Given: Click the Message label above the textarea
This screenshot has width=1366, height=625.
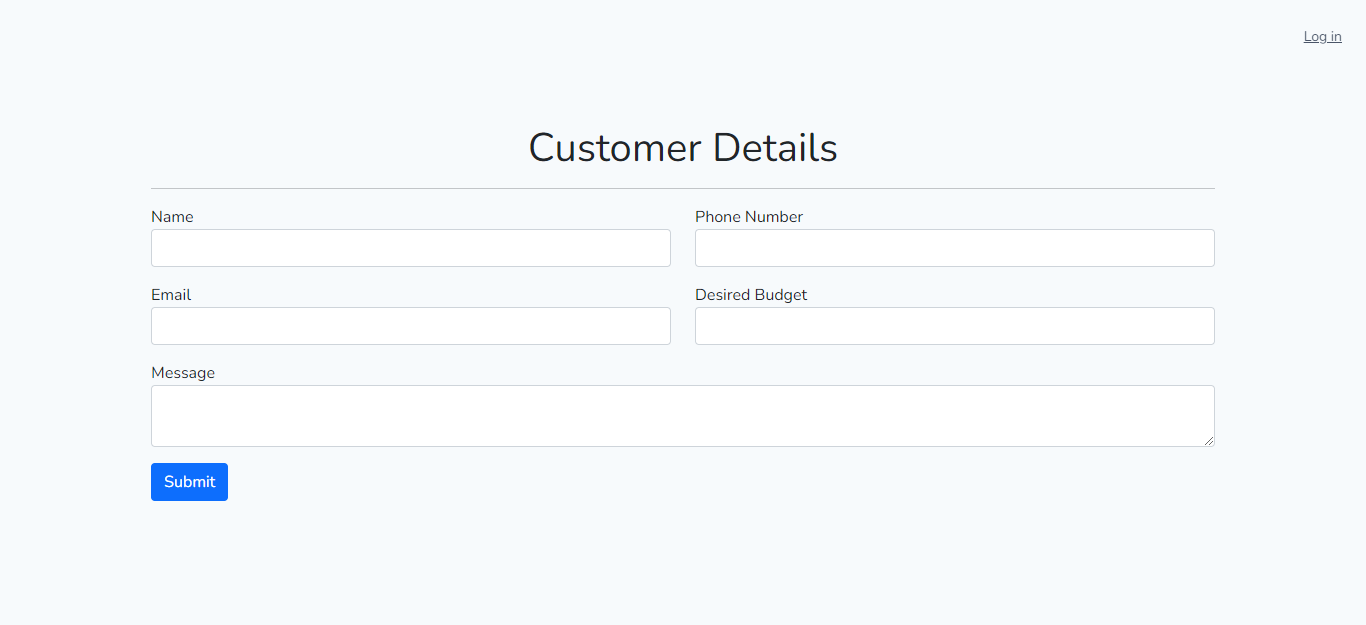Looking at the screenshot, I should click(x=183, y=372).
